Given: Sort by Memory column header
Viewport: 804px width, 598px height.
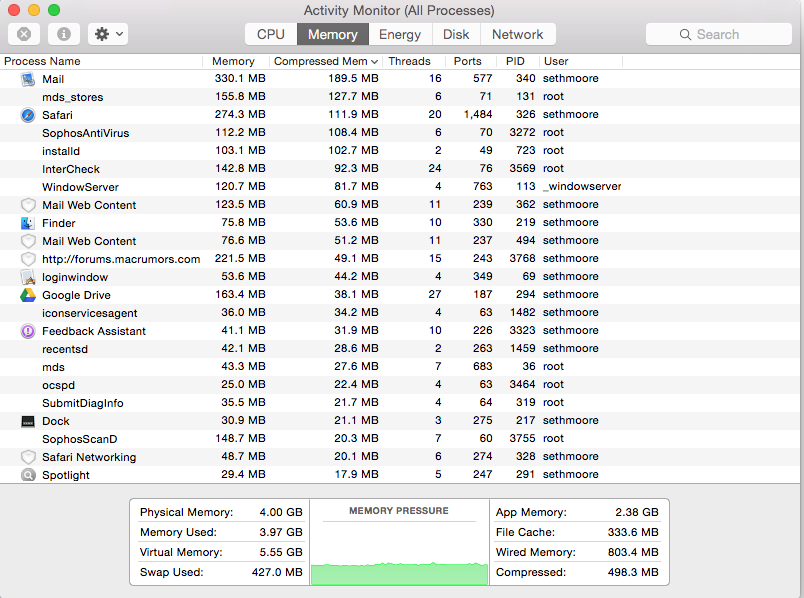Looking at the screenshot, I should pyautogui.click(x=236, y=61).
